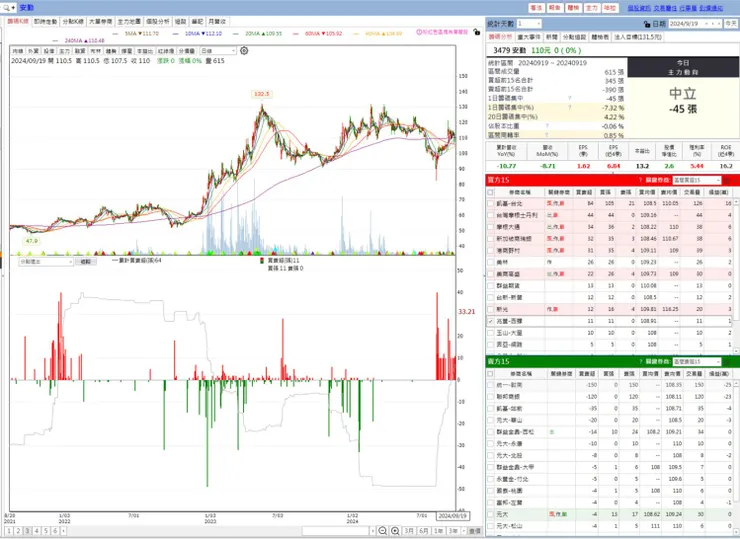Click the red-green 買賣超 legend icon
The height and width of the screenshot is (539, 740).
pos(262,261)
